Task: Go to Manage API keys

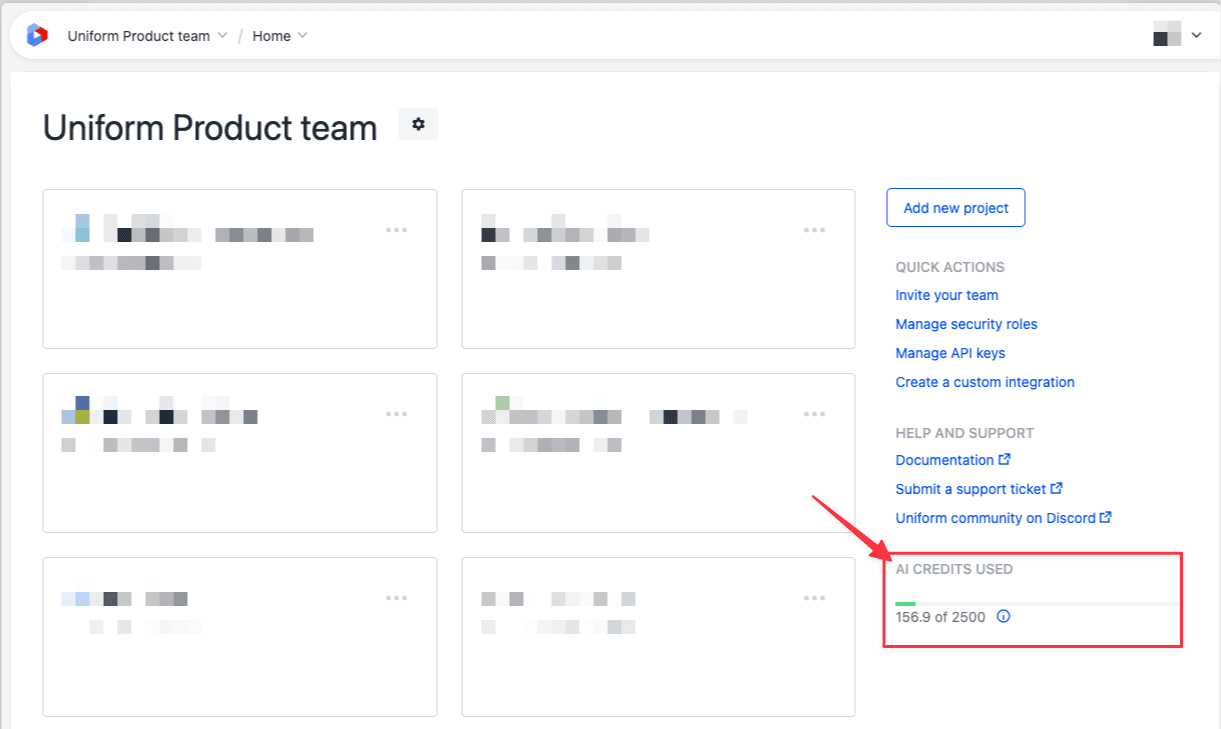Action: [x=950, y=353]
